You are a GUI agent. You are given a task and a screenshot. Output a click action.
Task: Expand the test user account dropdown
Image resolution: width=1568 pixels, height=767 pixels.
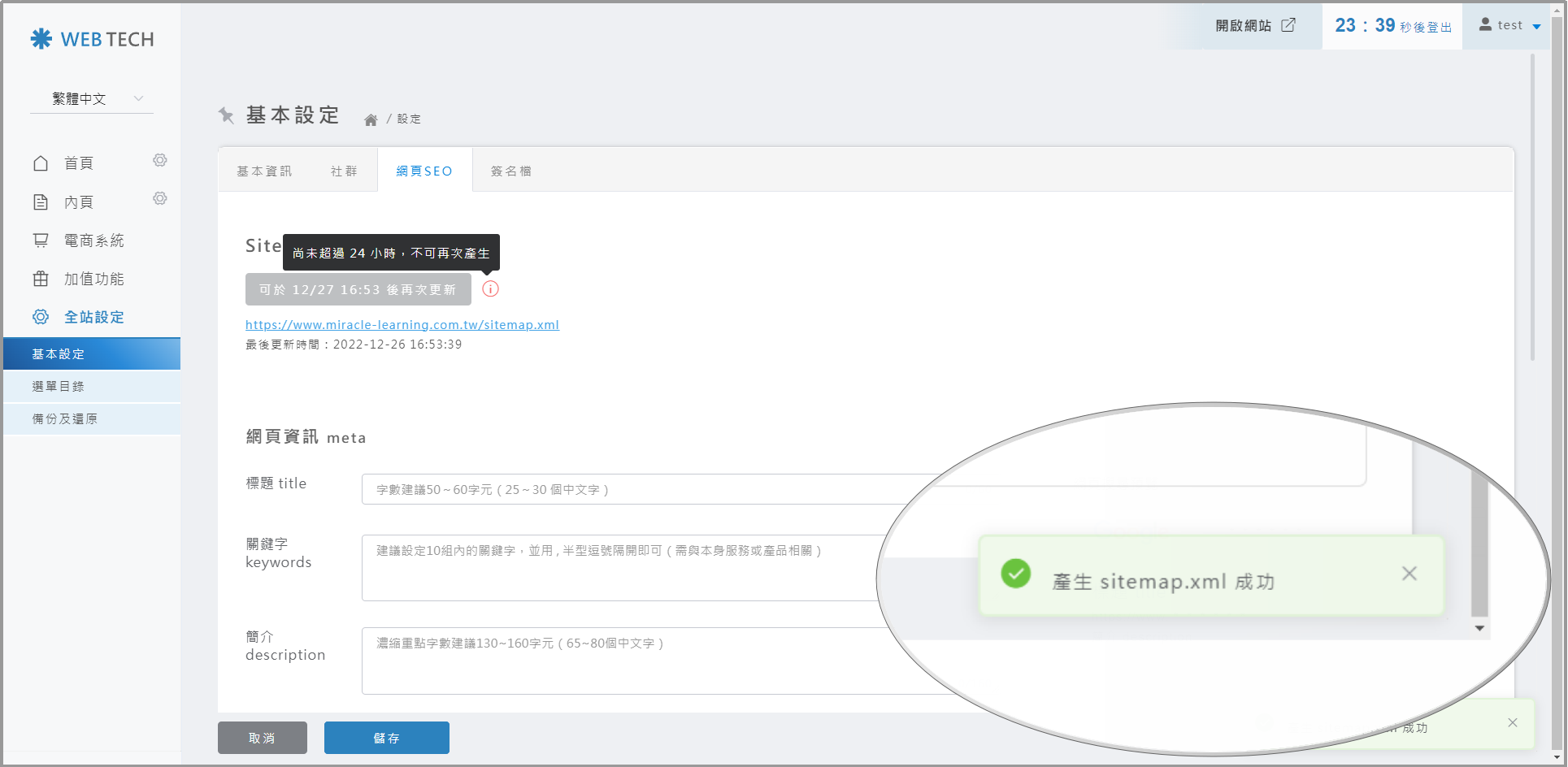(1509, 25)
